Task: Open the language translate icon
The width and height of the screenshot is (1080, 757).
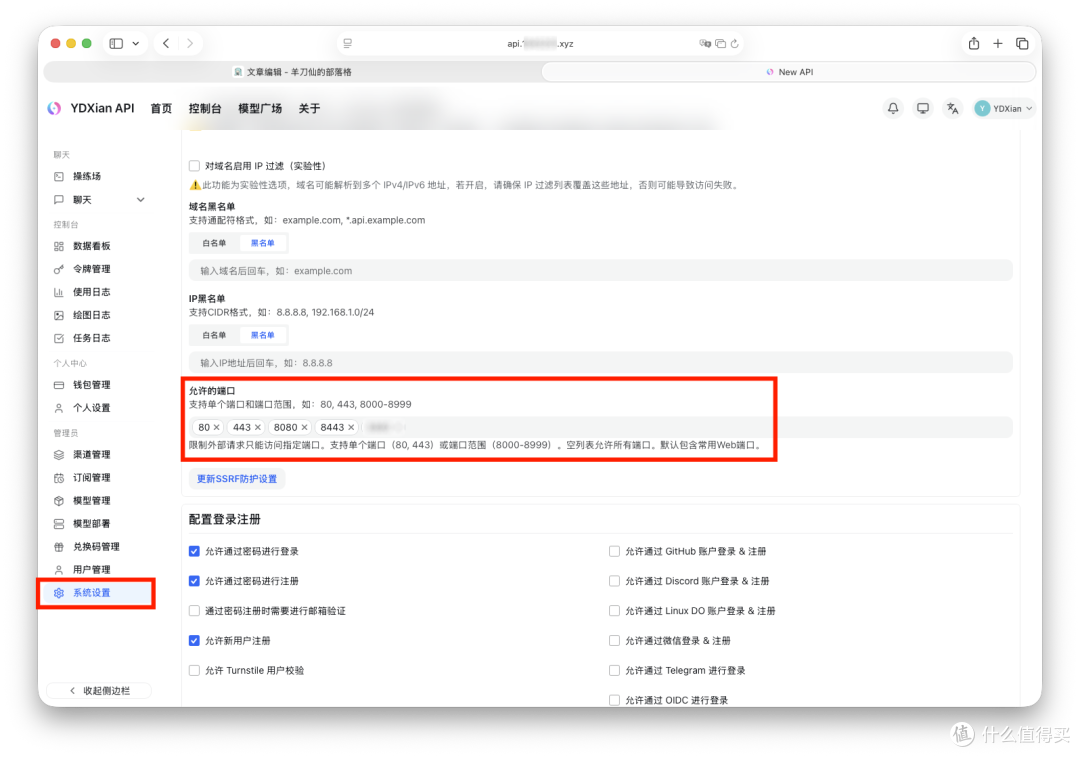Action: tap(953, 108)
